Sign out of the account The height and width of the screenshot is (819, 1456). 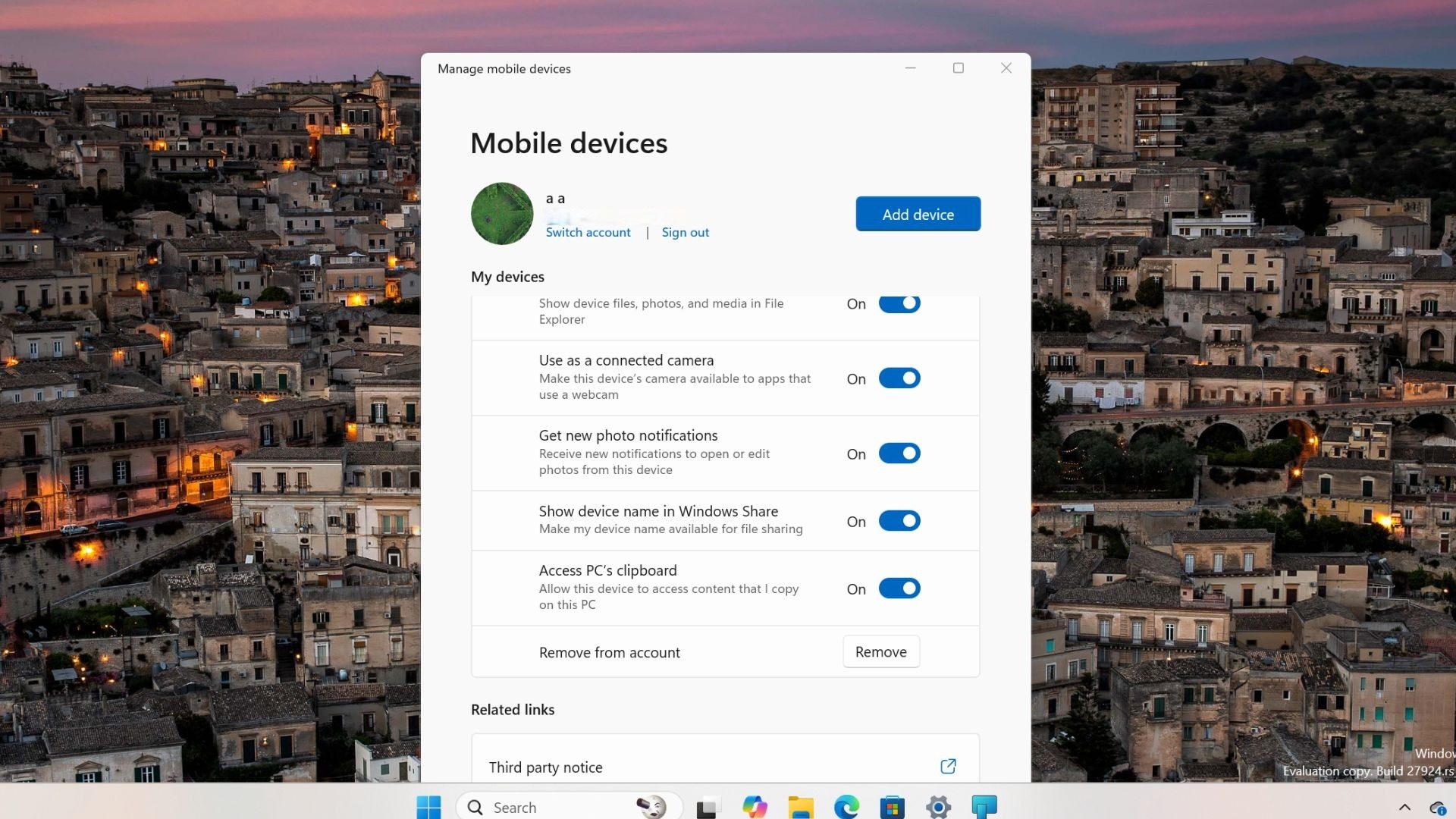click(x=685, y=232)
